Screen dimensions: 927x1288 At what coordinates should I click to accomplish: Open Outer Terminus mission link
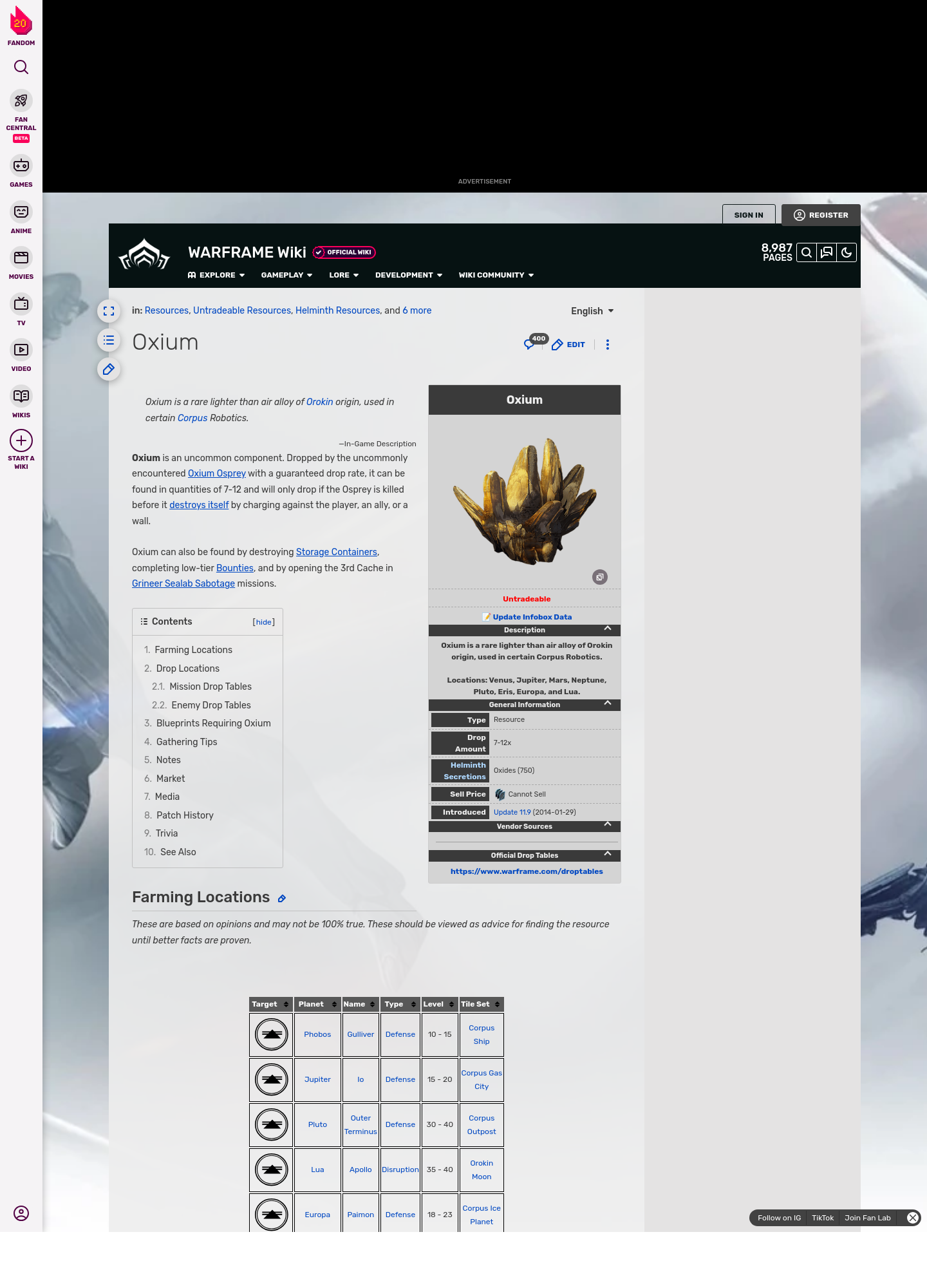coord(360,1124)
